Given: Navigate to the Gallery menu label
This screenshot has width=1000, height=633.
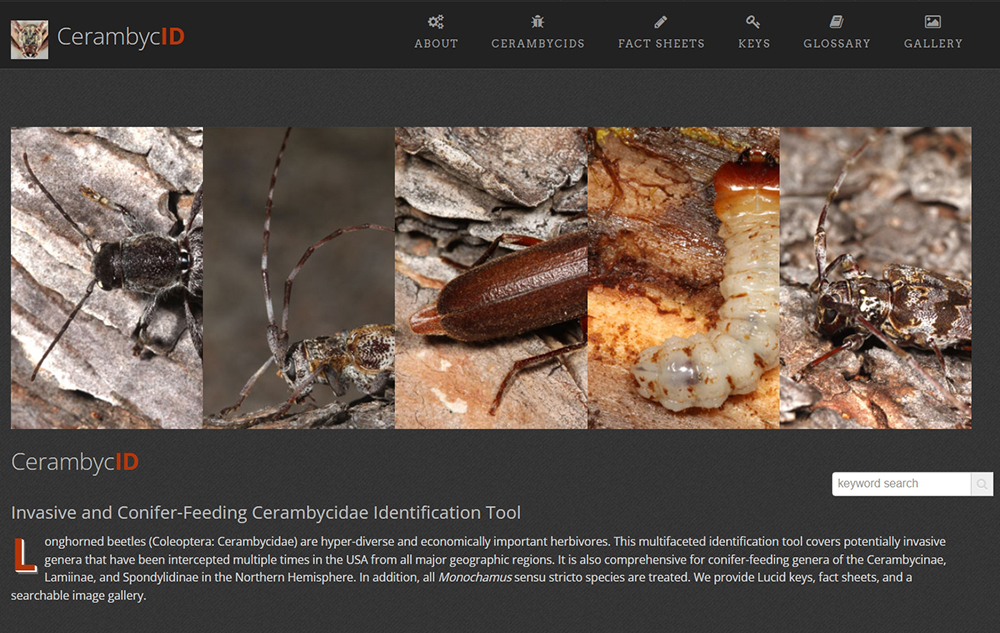Looking at the screenshot, I should [x=933, y=44].
